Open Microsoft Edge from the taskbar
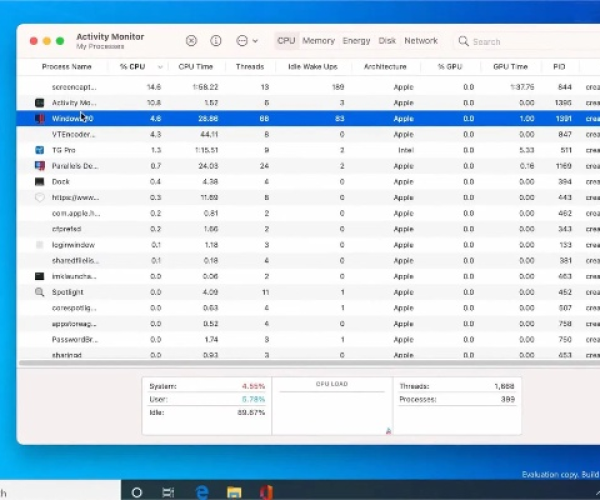600x500 pixels. tap(201, 491)
